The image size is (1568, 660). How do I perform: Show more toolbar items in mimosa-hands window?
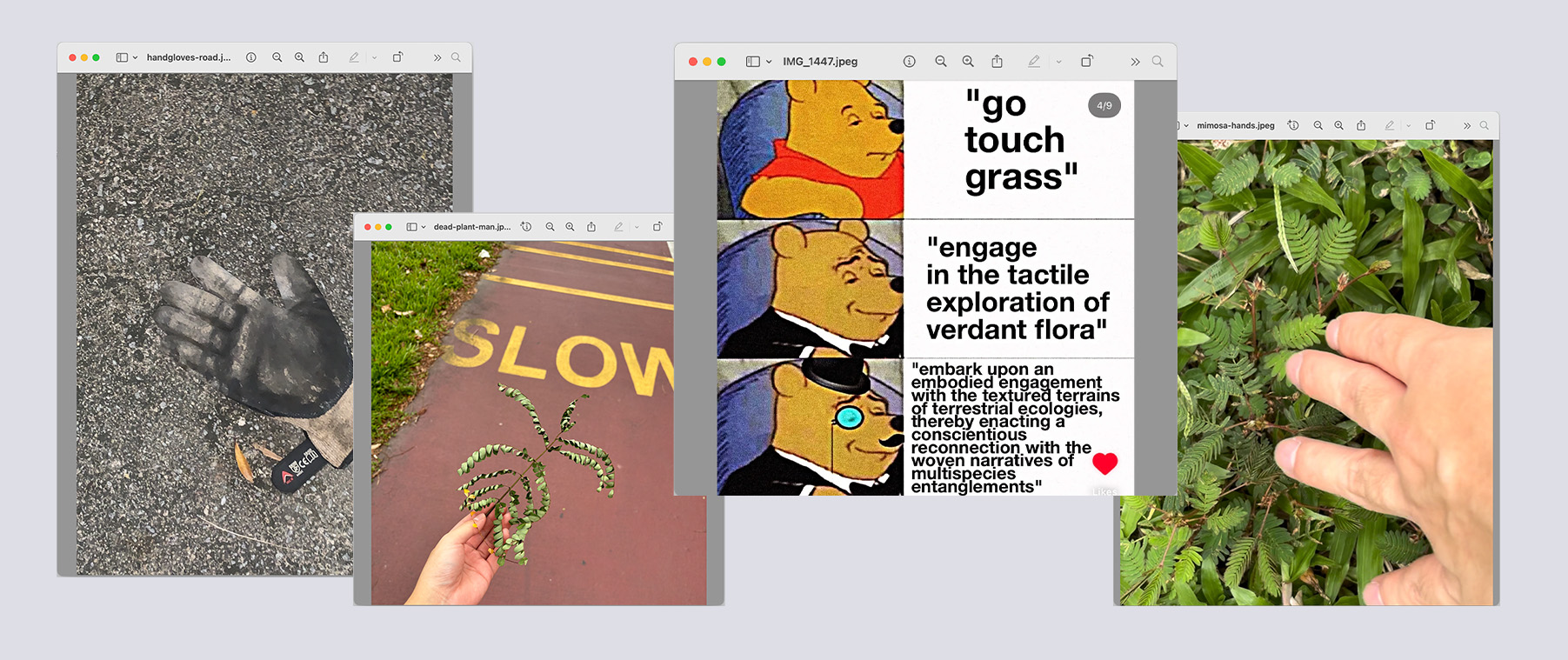click(x=1467, y=126)
